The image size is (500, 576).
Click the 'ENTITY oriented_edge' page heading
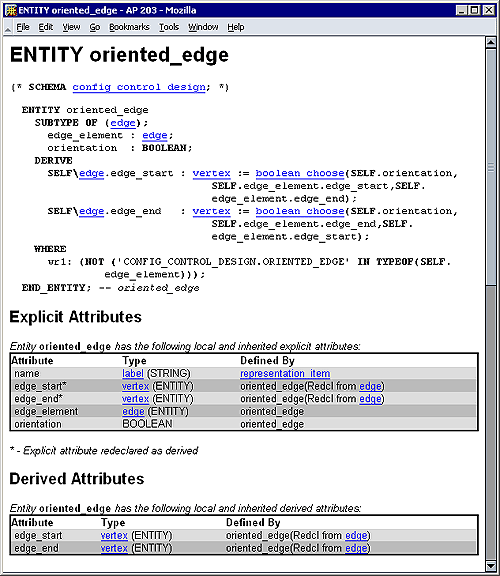pos(119,55)
